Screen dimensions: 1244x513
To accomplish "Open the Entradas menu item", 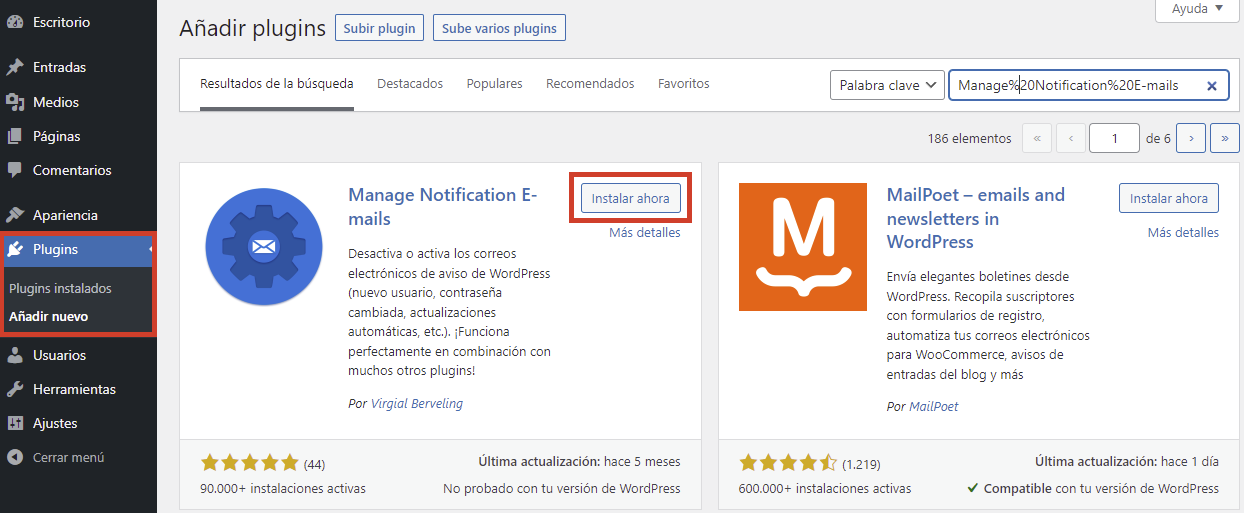I will click(78, 67).
